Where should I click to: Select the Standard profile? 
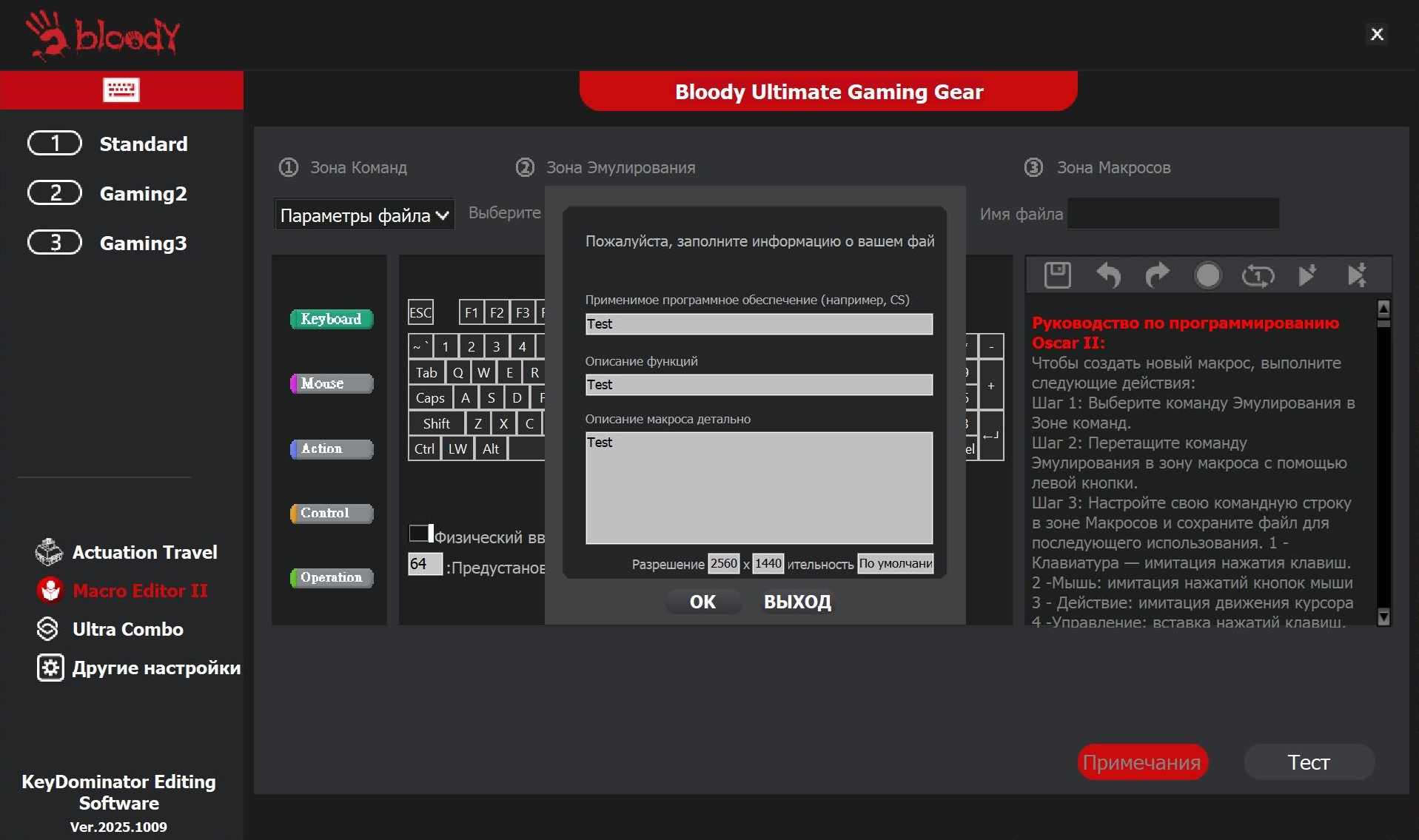pos(144,144)
